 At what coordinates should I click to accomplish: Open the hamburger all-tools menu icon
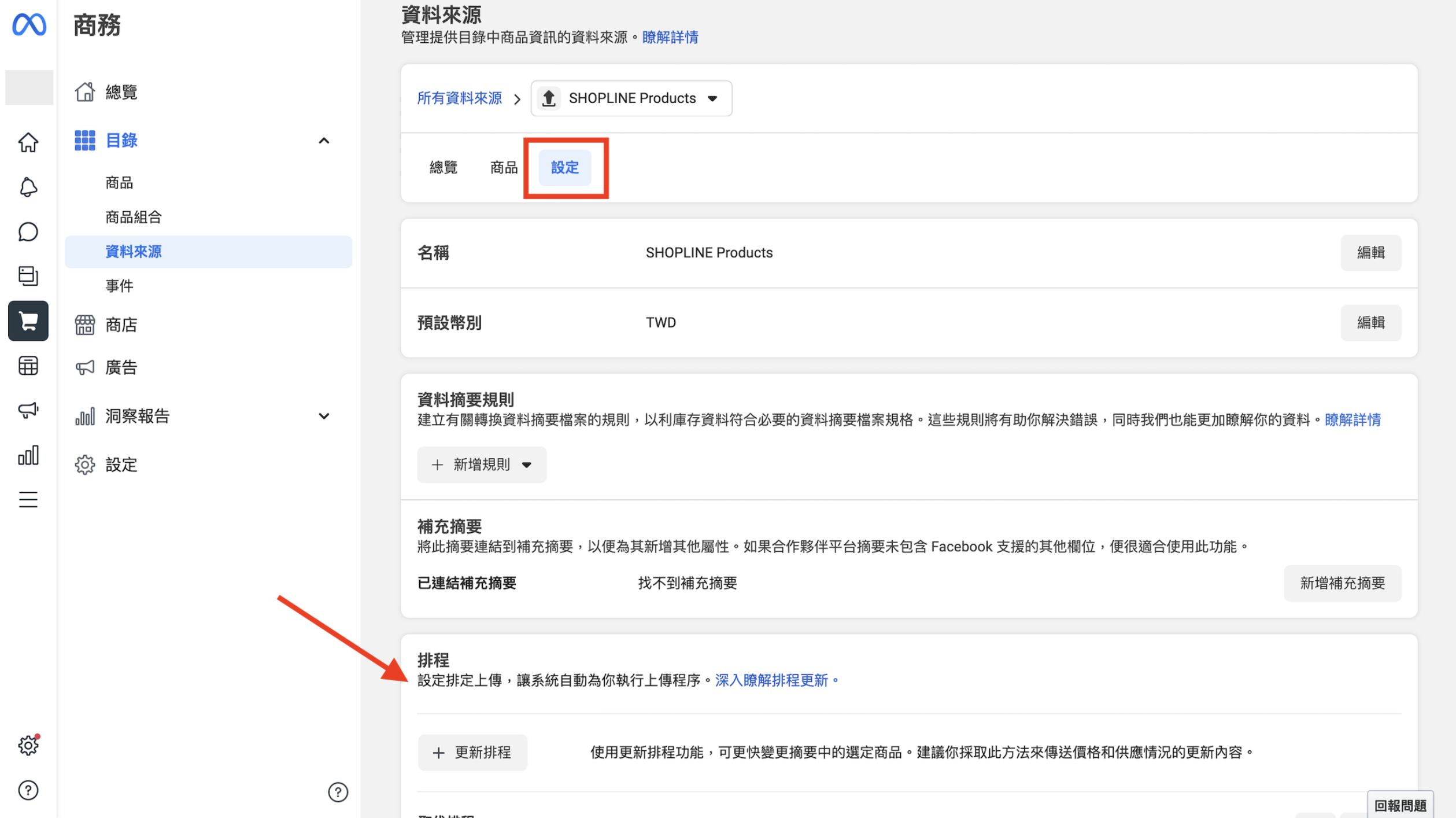tap(28, 499)
